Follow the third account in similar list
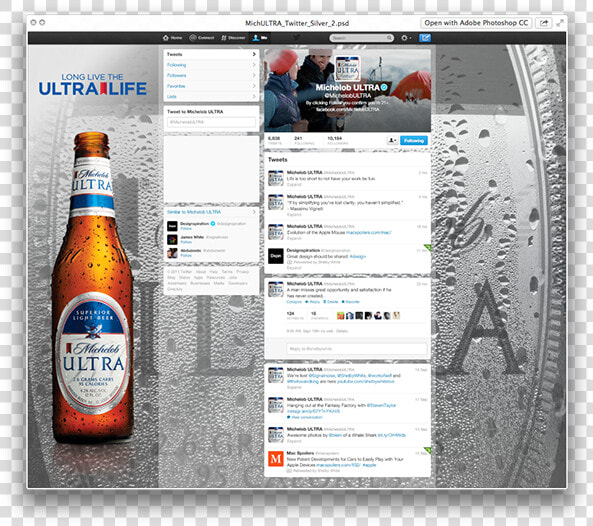The image size is (593, 526). point(186,256)
